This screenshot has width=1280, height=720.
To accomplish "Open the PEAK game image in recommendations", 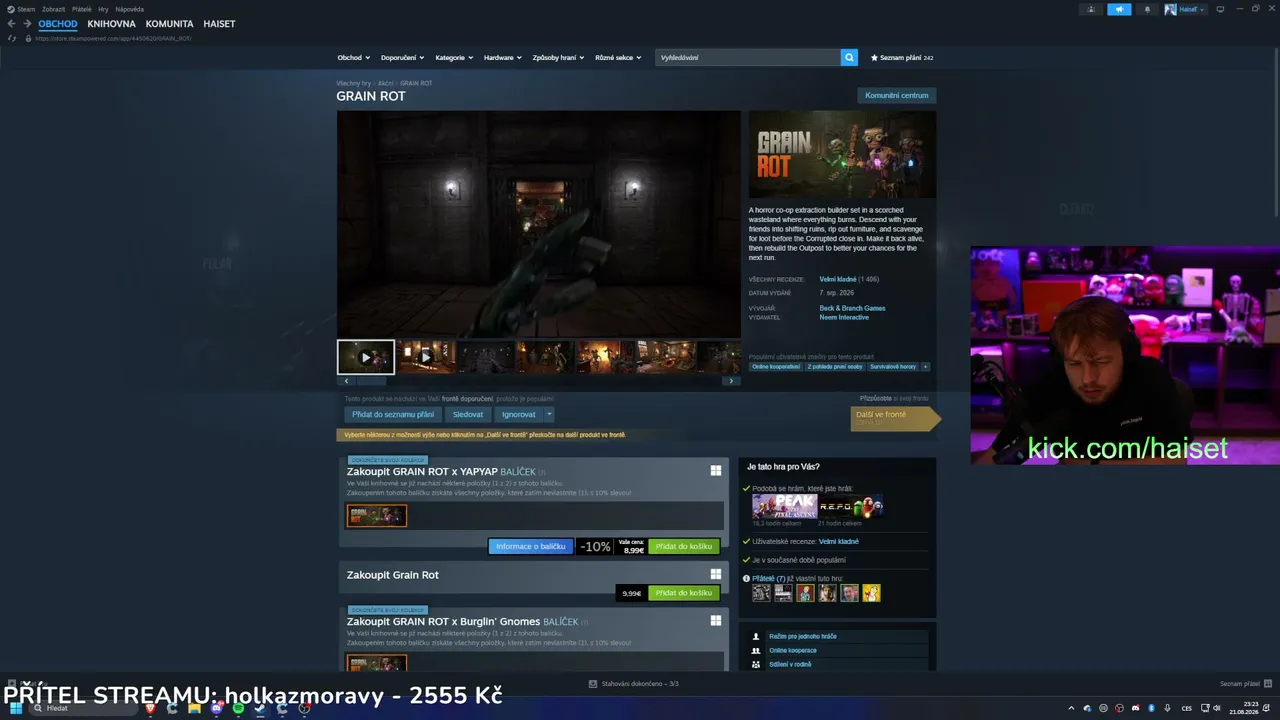I will coord(784,506).
